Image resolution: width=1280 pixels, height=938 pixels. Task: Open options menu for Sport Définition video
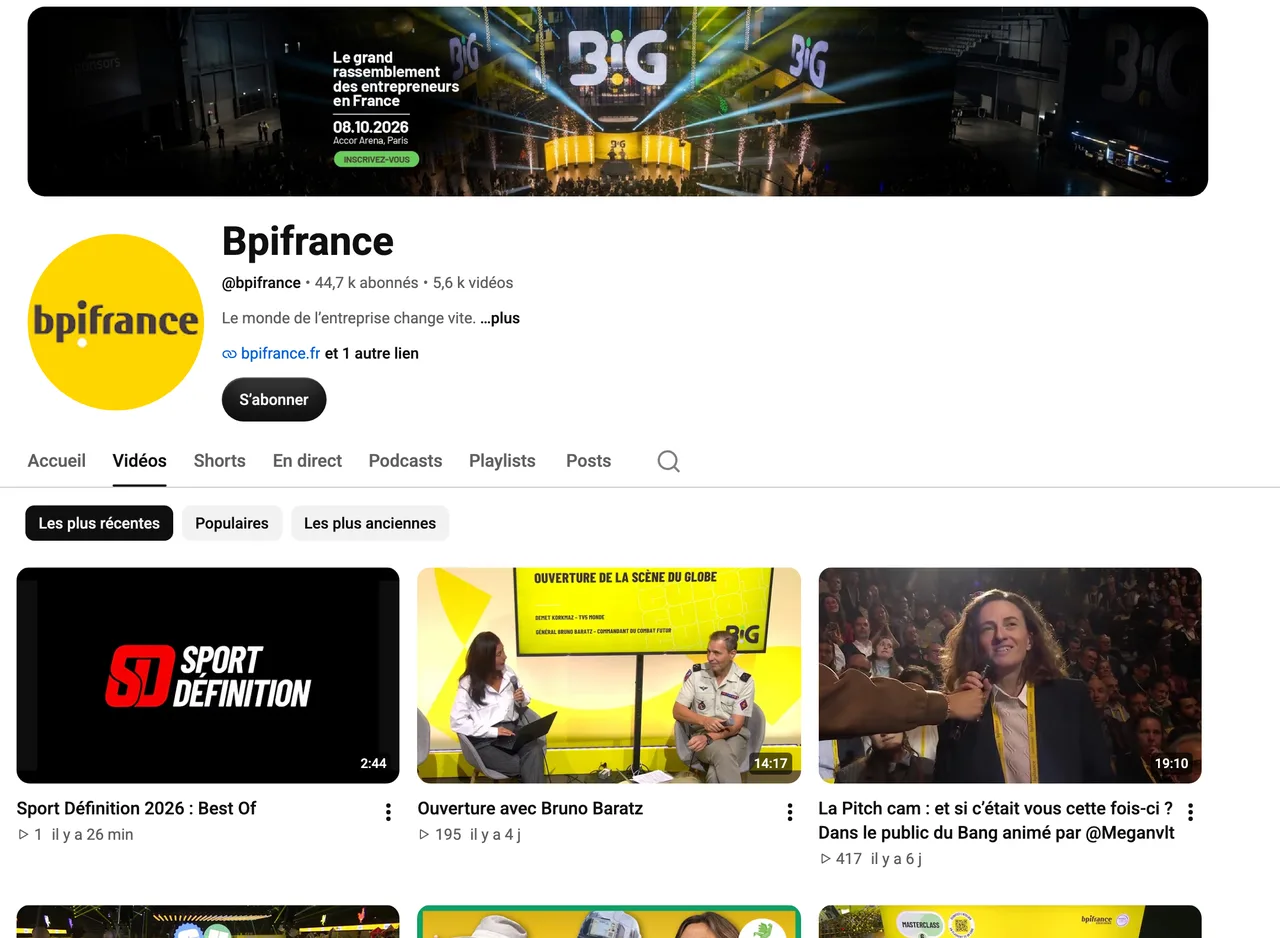pyautogui.click(x=389, y=812)
